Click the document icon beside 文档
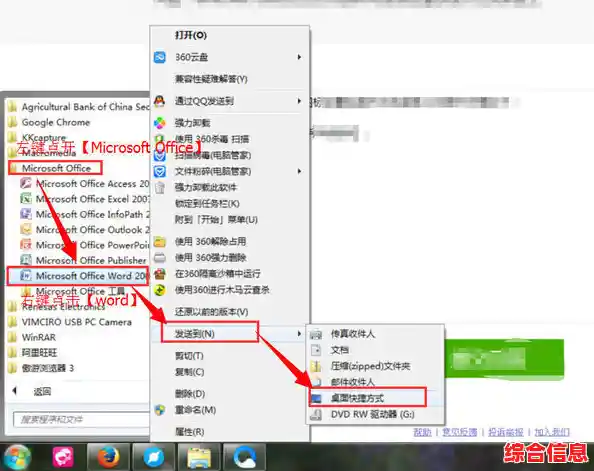This screenshot has width=594, height=471. click(x=316, y=350)
